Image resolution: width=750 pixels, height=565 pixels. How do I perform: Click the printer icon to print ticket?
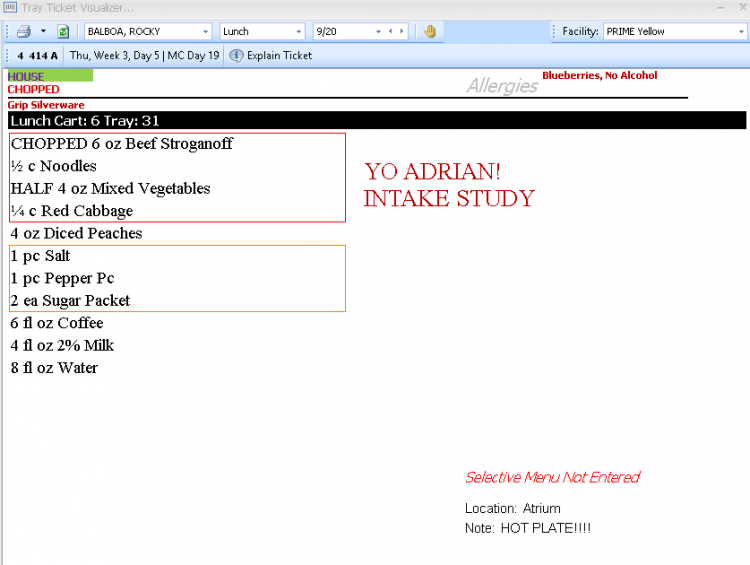(24, 32)
